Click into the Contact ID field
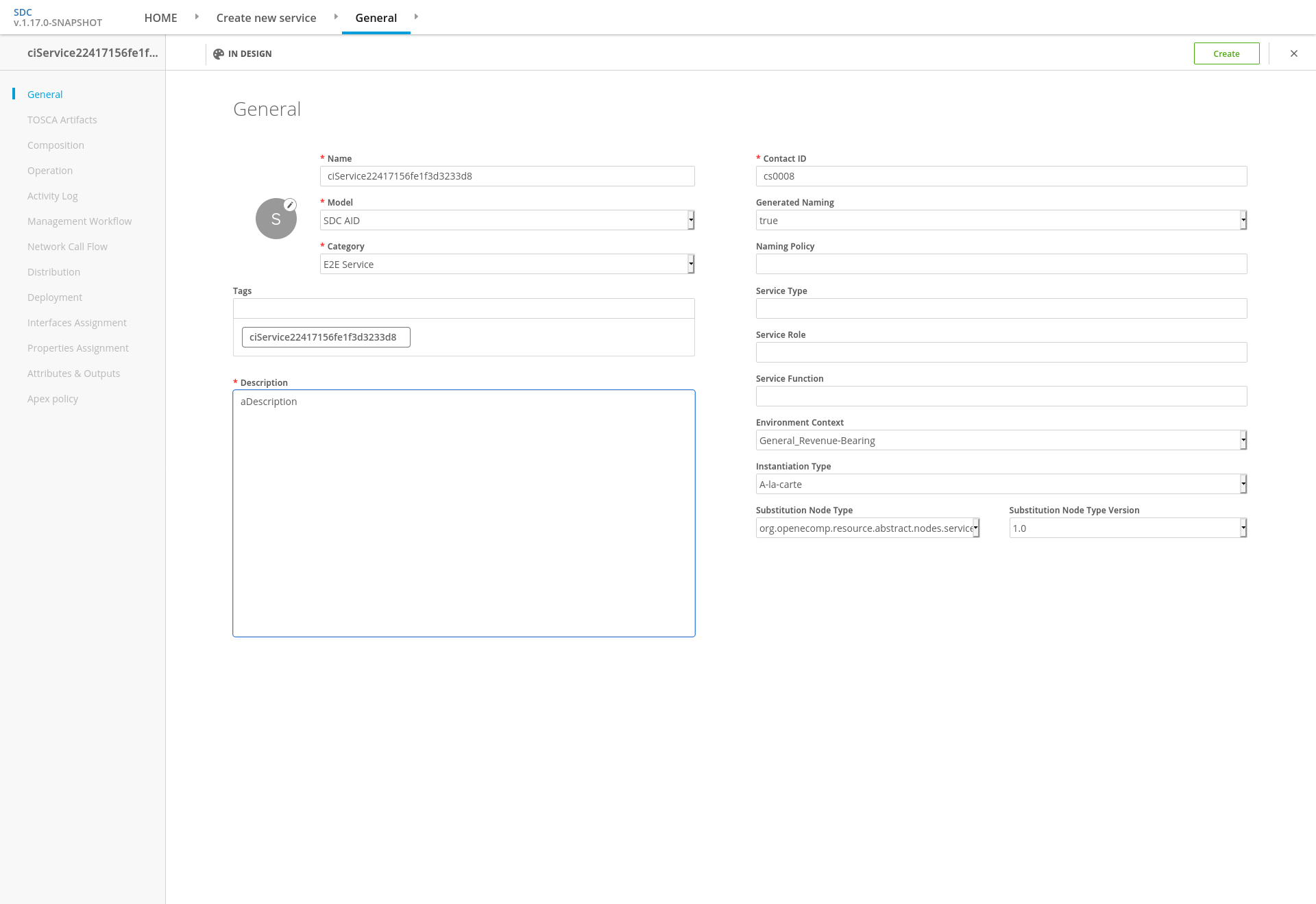Screen dimensions: 1316x904 [1001, 176]
